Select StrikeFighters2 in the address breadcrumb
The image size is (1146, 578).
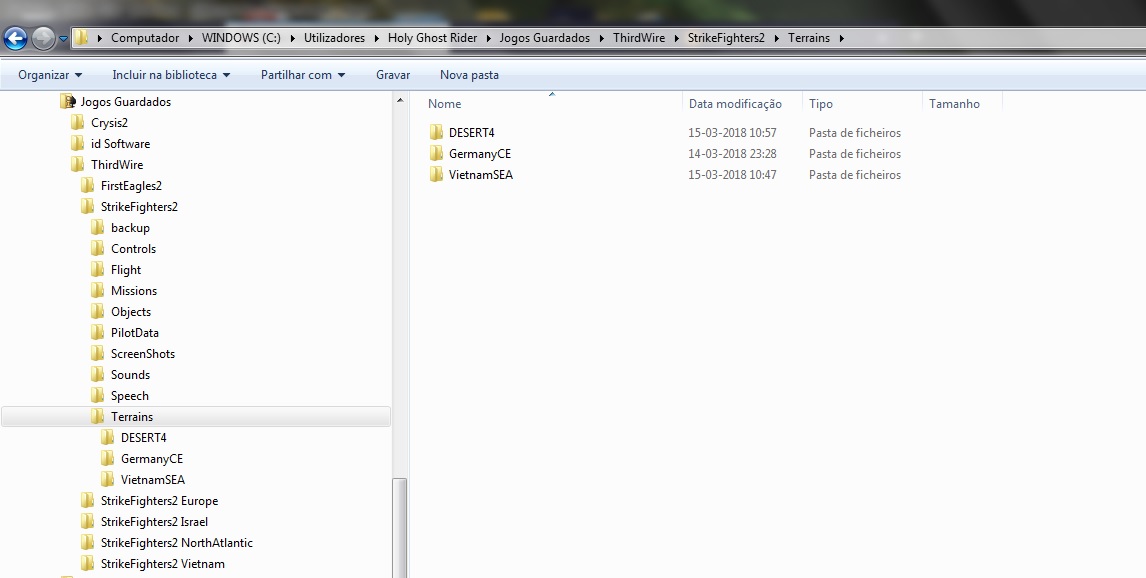tap(726, 38)
